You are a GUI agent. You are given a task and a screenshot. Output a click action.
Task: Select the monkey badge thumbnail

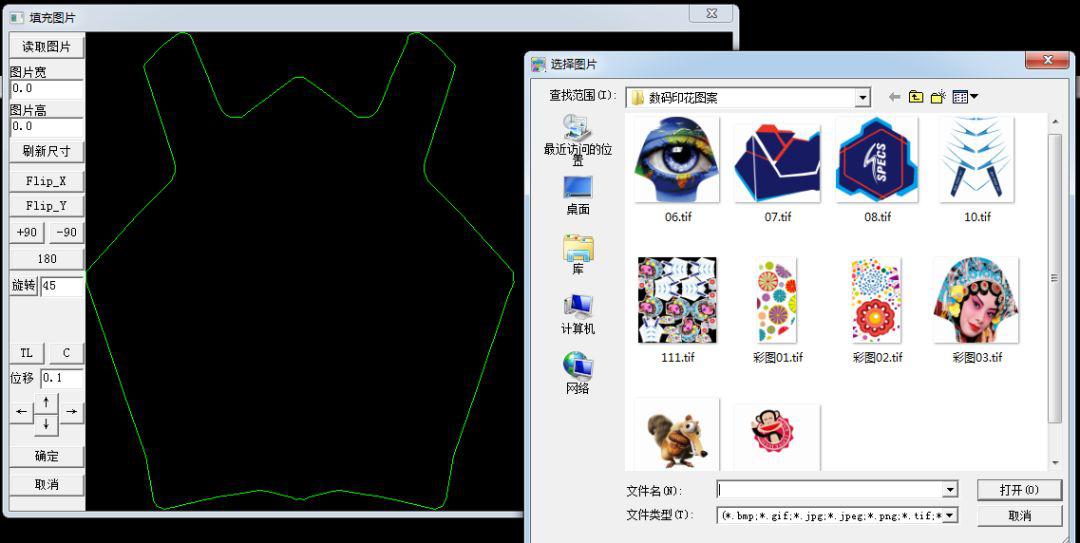[777, 438]
